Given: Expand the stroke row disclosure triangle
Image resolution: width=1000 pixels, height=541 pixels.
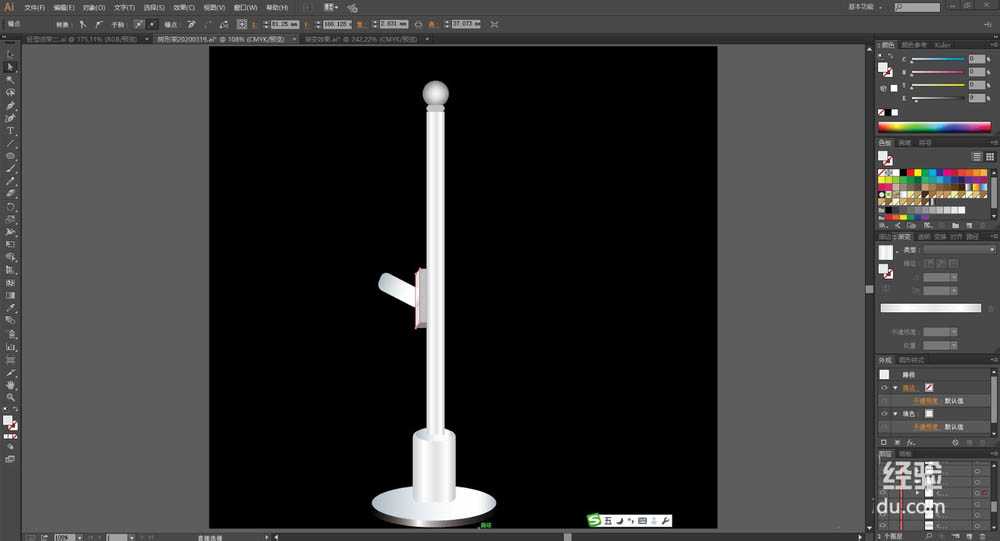Looking at the screenshot, I should coord(895,387).
